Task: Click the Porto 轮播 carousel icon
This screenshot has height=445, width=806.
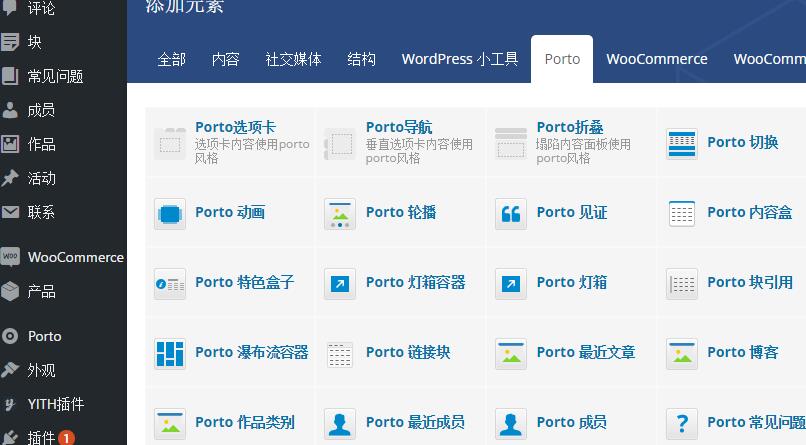Action: point(340,213)
